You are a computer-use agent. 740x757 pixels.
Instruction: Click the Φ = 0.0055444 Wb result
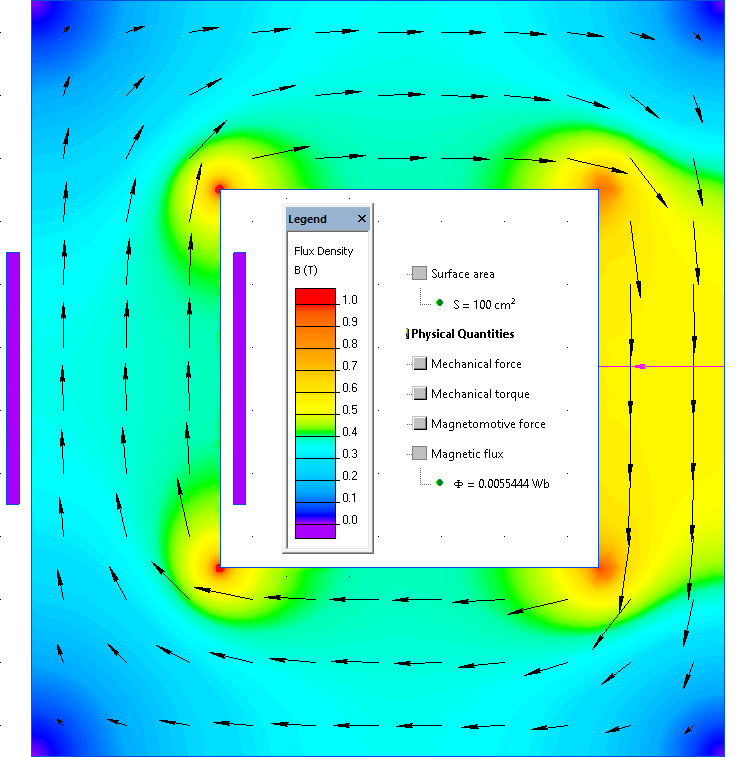pos(502,484)
